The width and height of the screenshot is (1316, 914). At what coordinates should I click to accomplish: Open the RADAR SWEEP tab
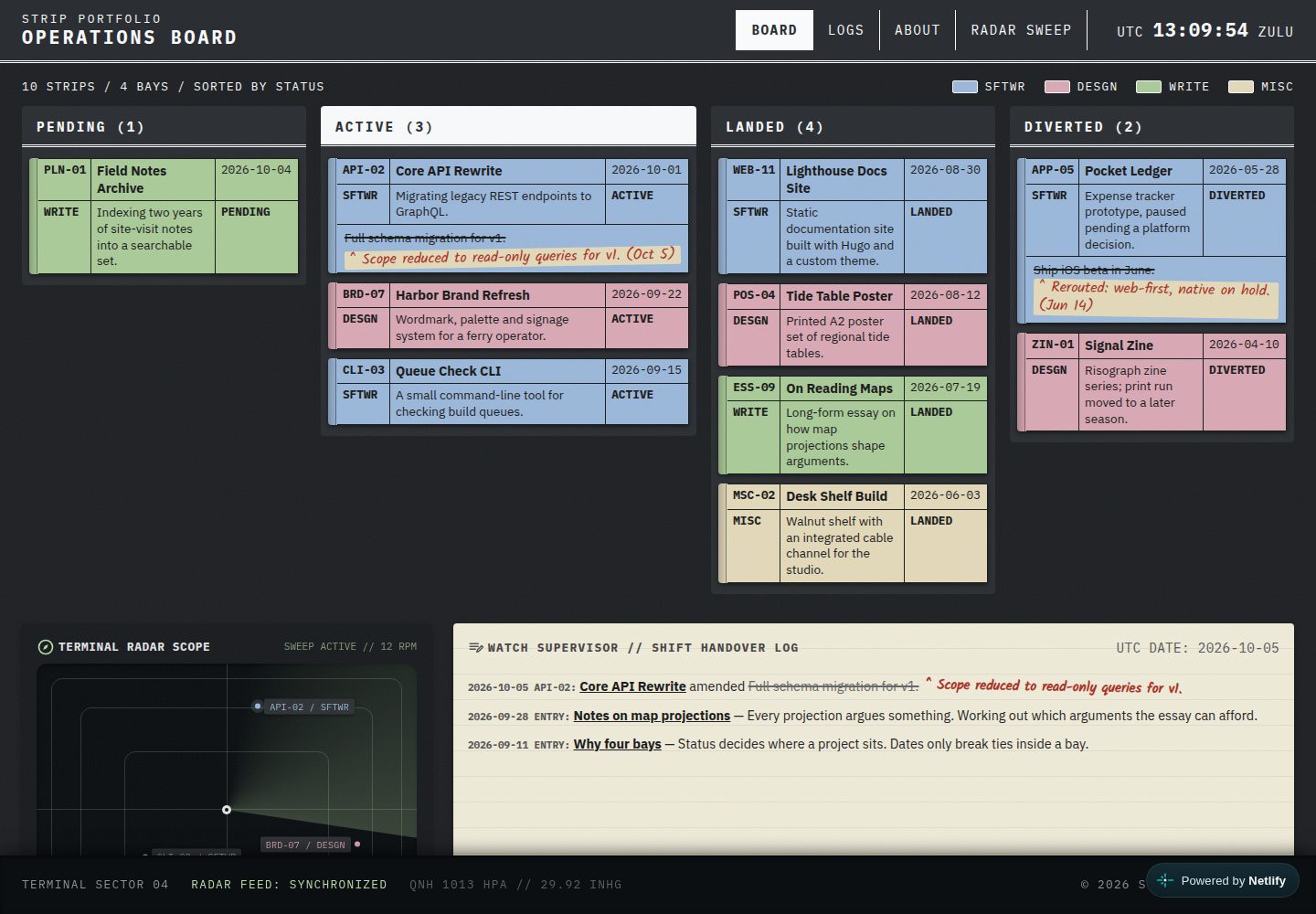[1021, 30]
